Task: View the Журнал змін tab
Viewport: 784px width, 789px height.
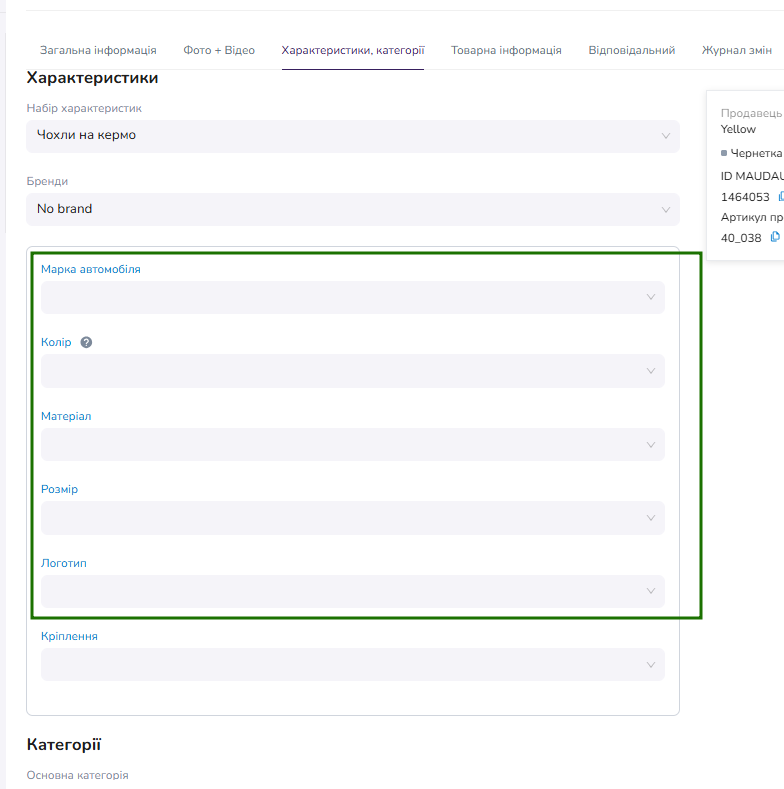Action: pos(737,50)
